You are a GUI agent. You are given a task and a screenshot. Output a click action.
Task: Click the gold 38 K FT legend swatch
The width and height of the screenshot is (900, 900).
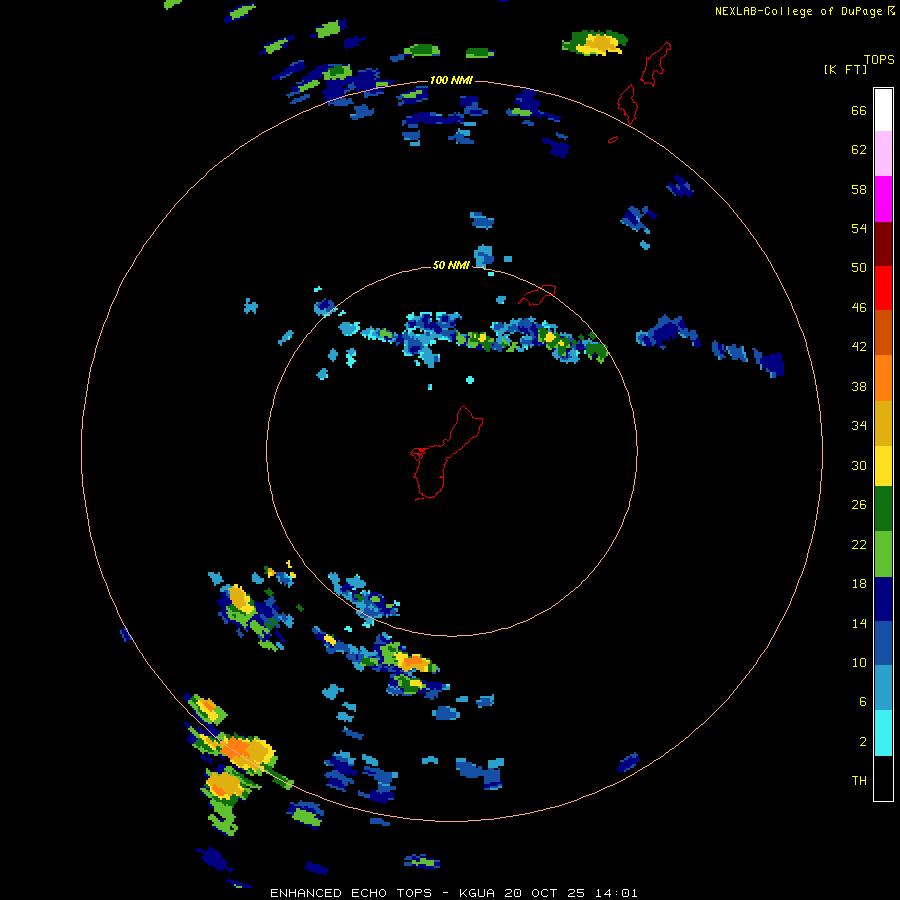pyautogui.click(x=883, y=423)
